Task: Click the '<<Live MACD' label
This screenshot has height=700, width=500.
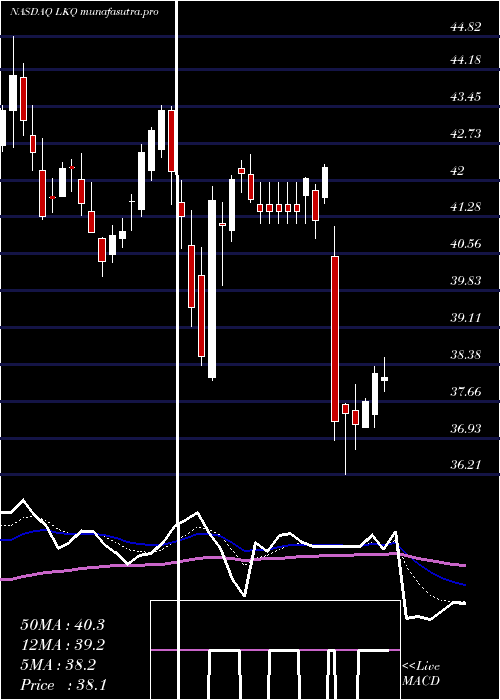Action: [x=421, y=674]
